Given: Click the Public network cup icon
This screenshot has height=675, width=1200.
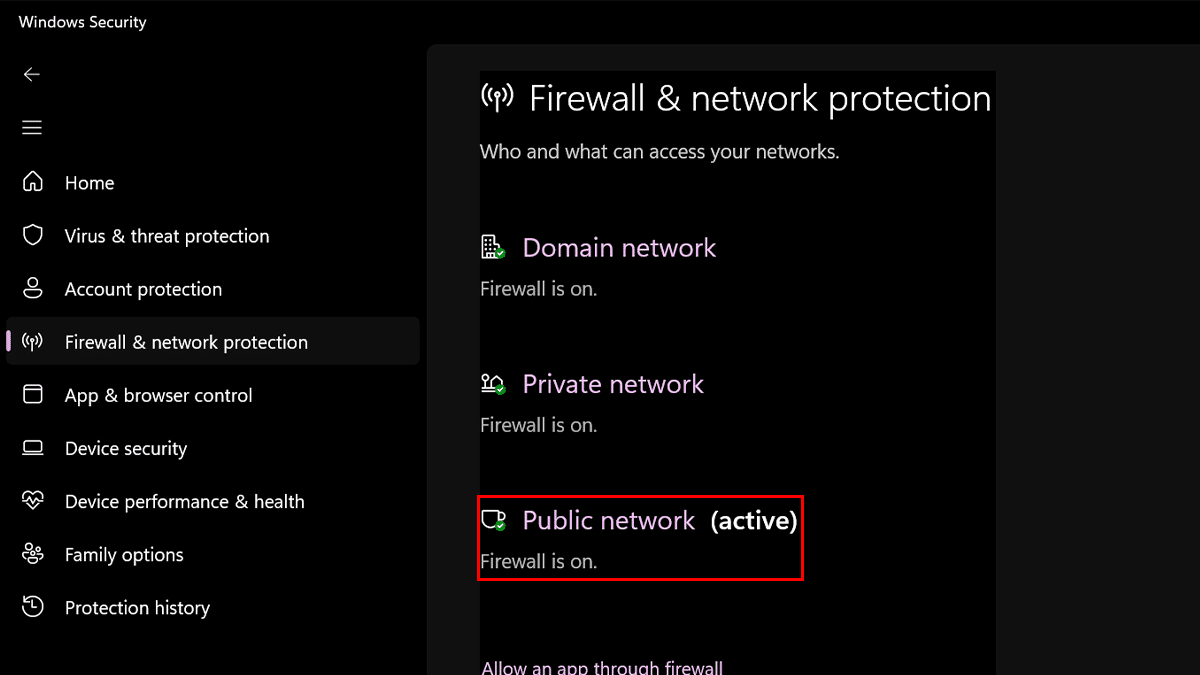Looking at the screenshot, I should (x=492, y=520).
